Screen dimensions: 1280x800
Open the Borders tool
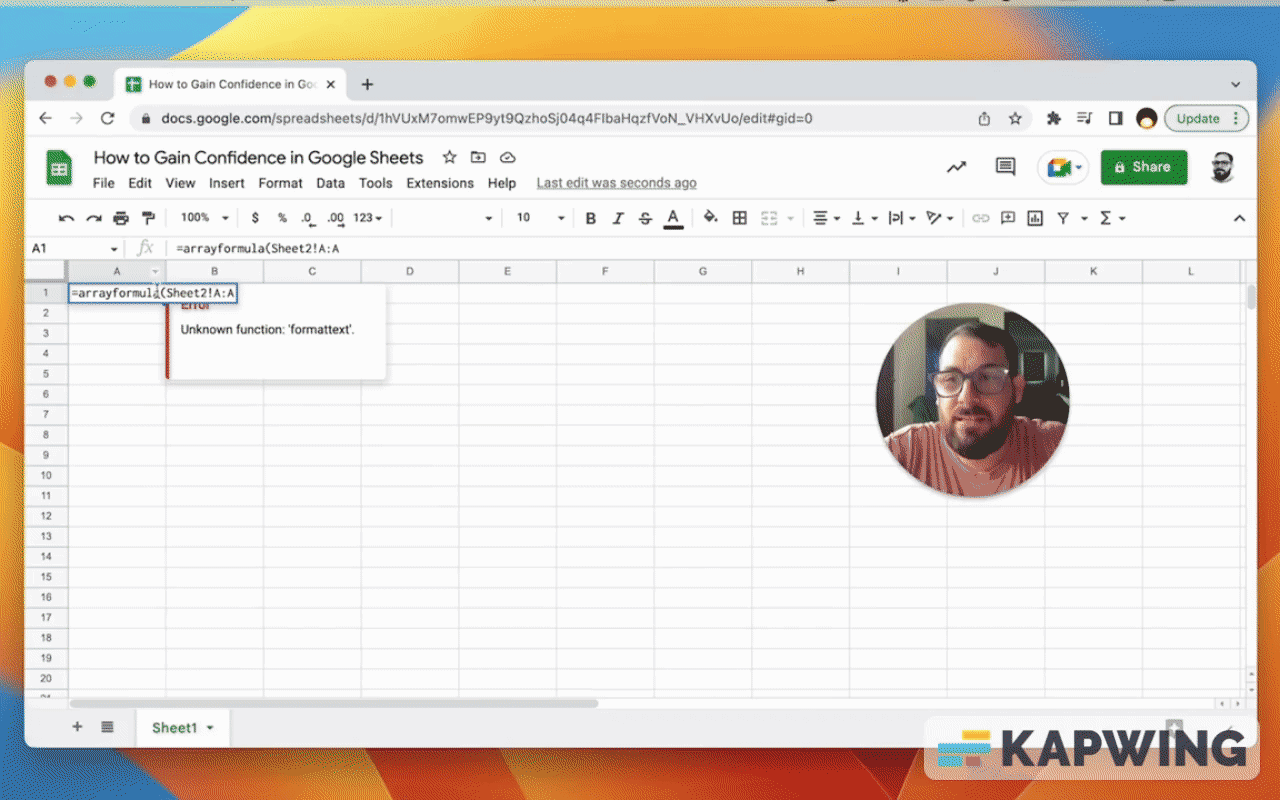coord(740,218)
